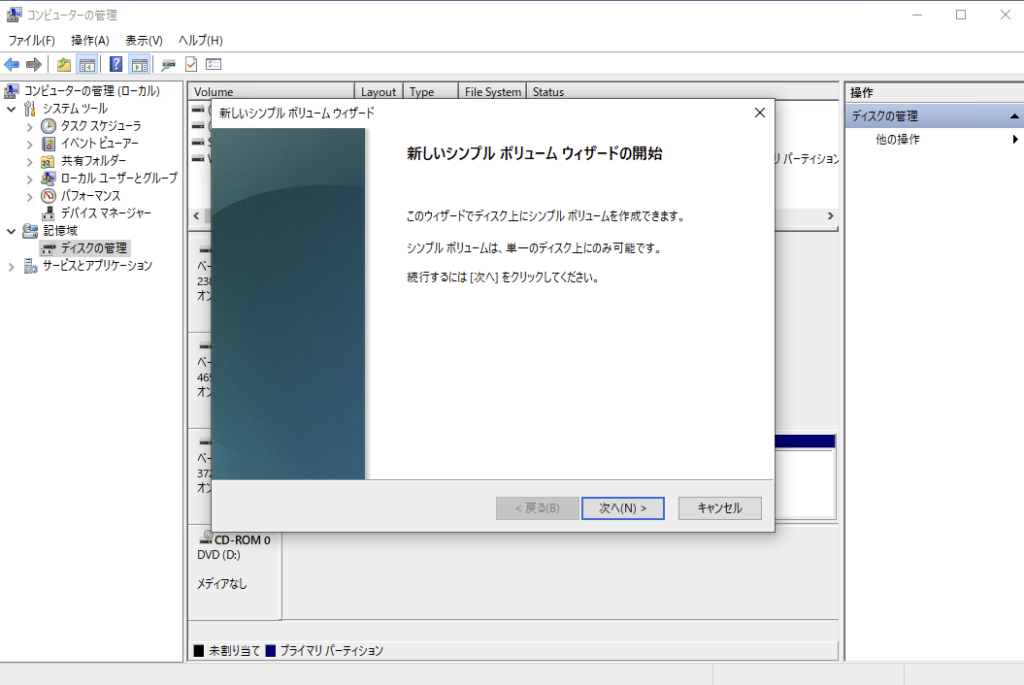Toggle the Show/Hide Action Pane toolbar icon
The width and height of the screenshot is (1024, 685).
pos(139,65)
